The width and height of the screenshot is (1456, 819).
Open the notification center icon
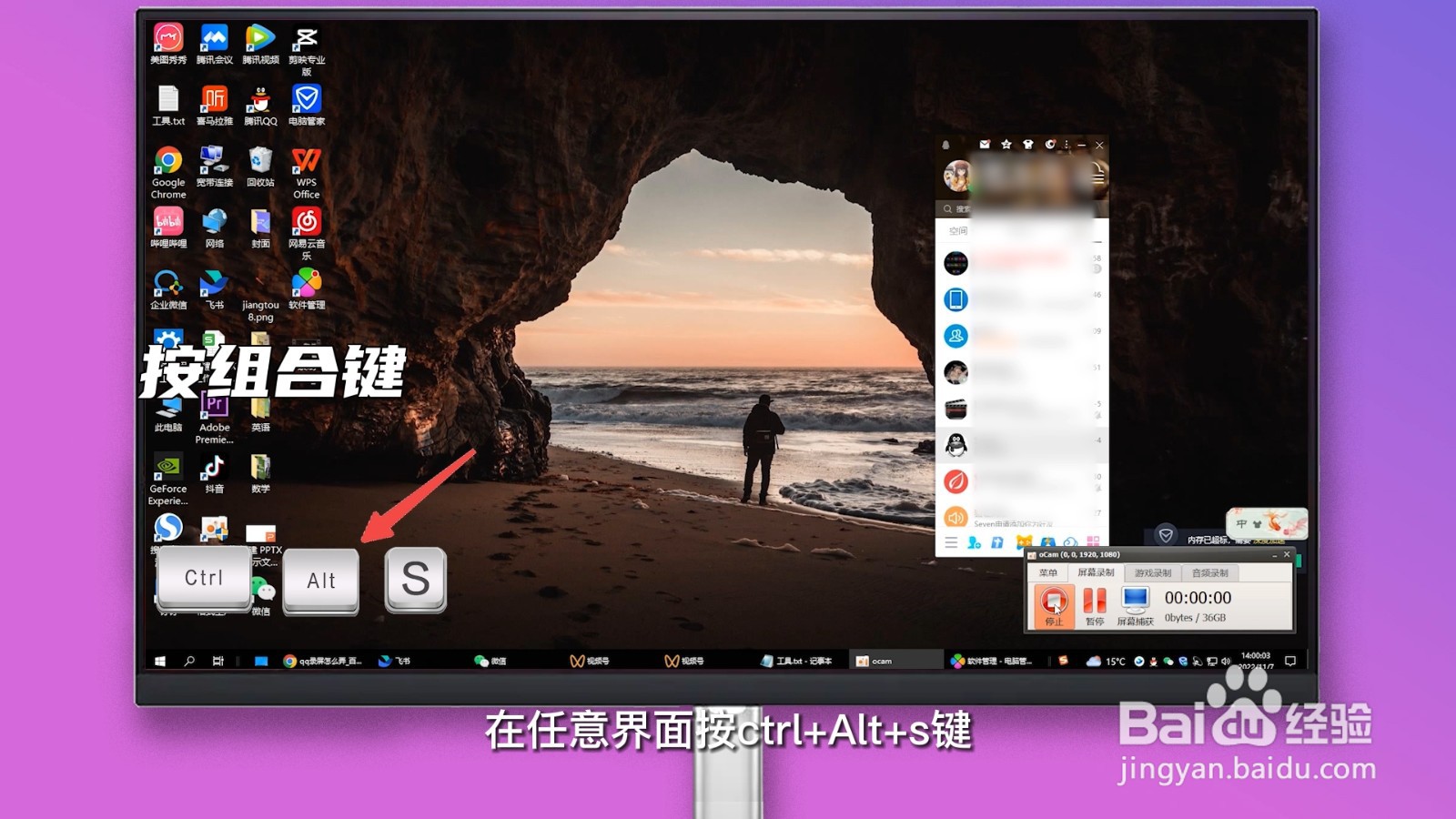[x=1290, y=662]
